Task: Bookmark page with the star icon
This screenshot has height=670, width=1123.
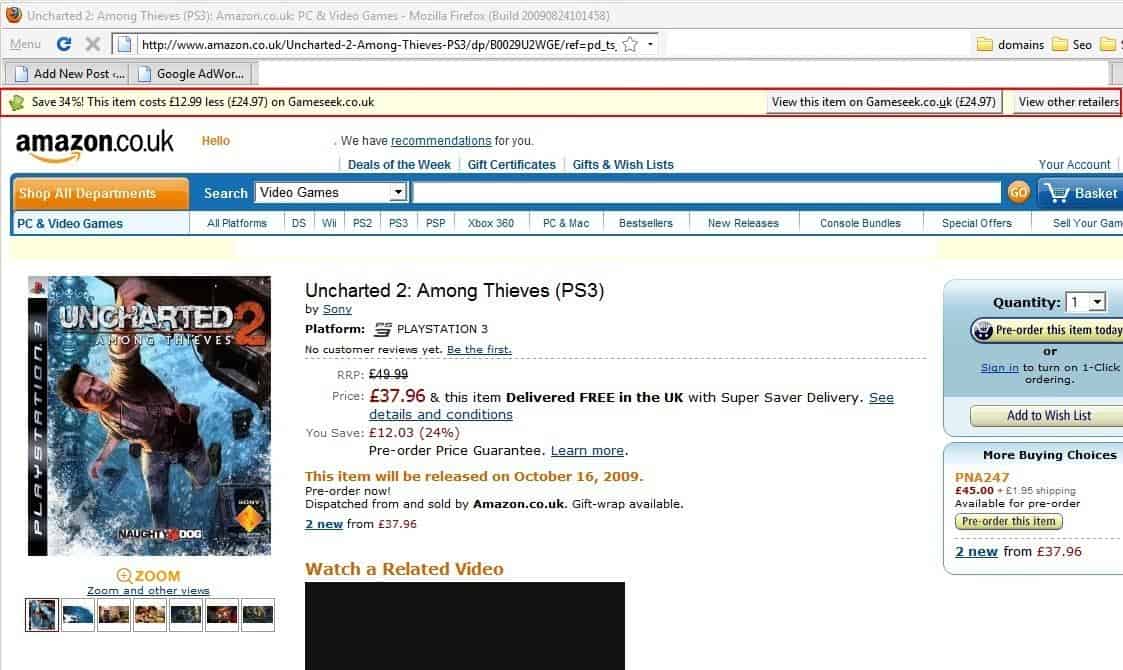Action: pyautogui.click(x=630, y=44)
